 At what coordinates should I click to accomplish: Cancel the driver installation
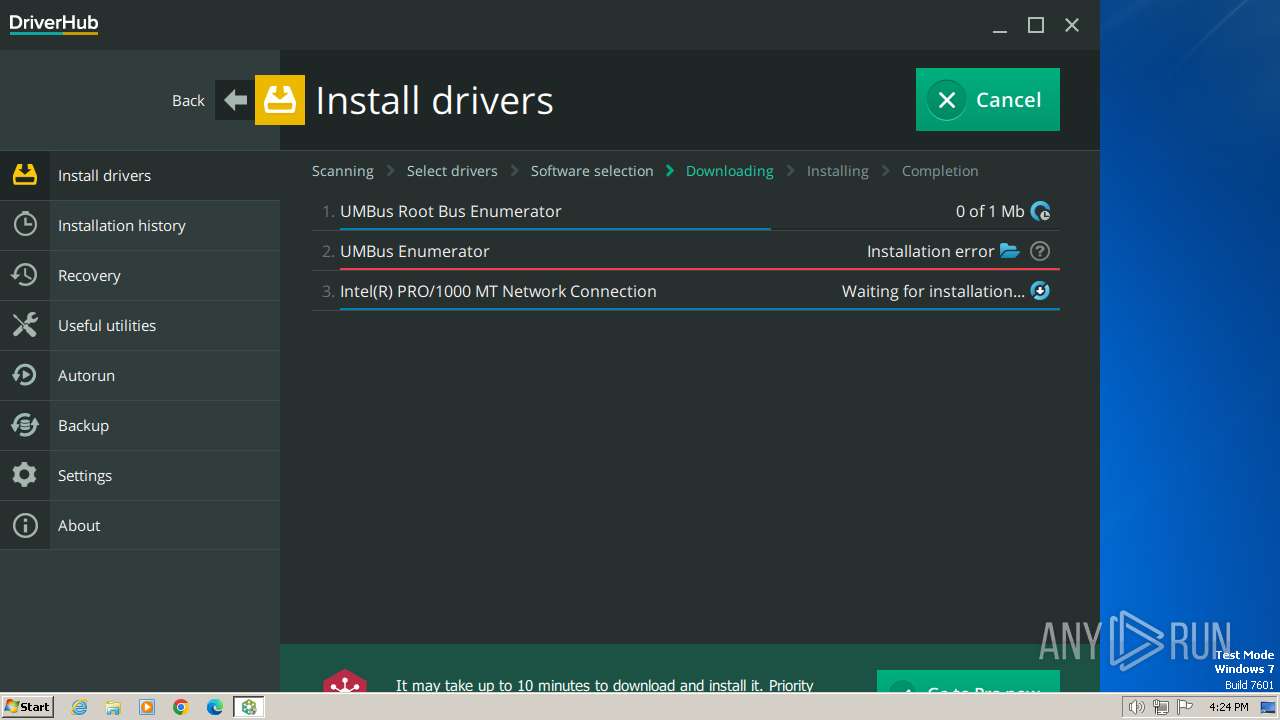988,99
